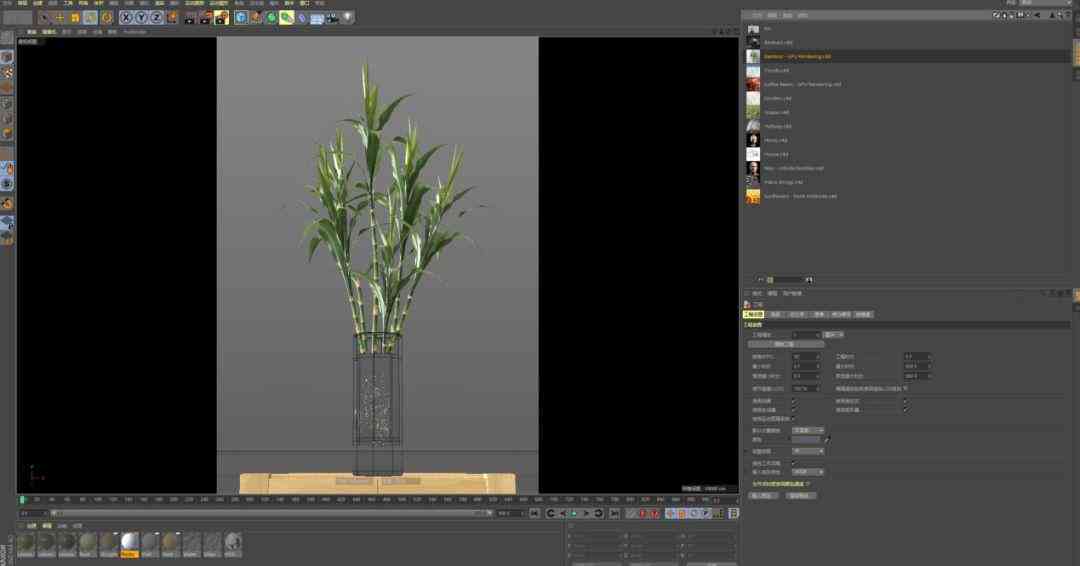Select the Scale tool in top toolbar
1080x566 pixels.
(75, 18)
